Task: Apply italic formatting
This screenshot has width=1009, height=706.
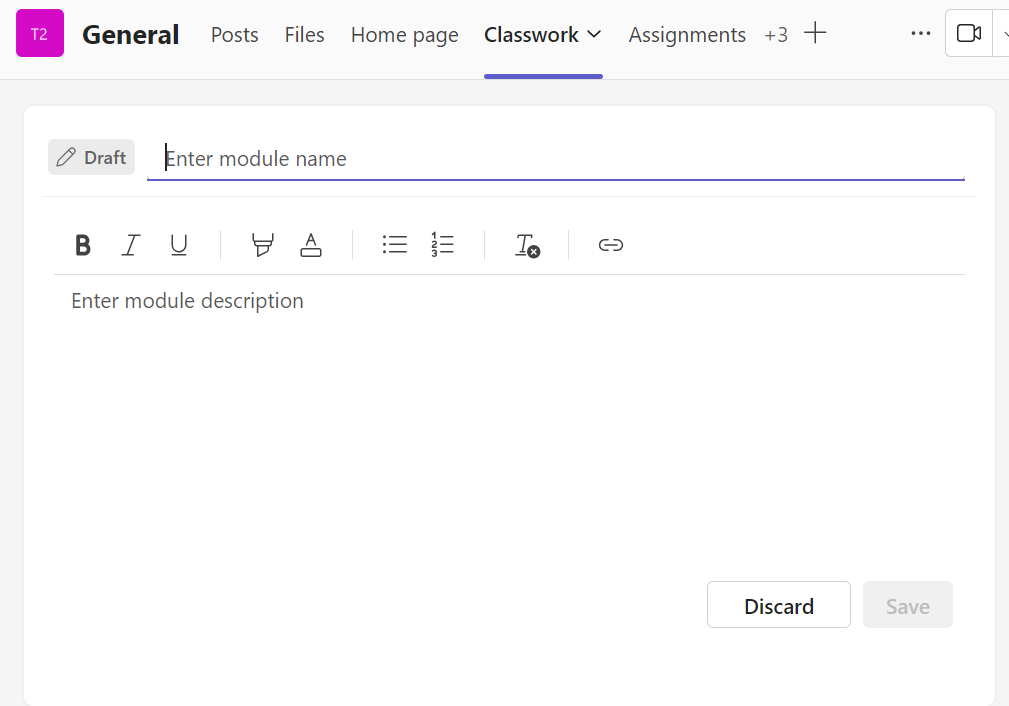Action: click(x=130, y=245)
